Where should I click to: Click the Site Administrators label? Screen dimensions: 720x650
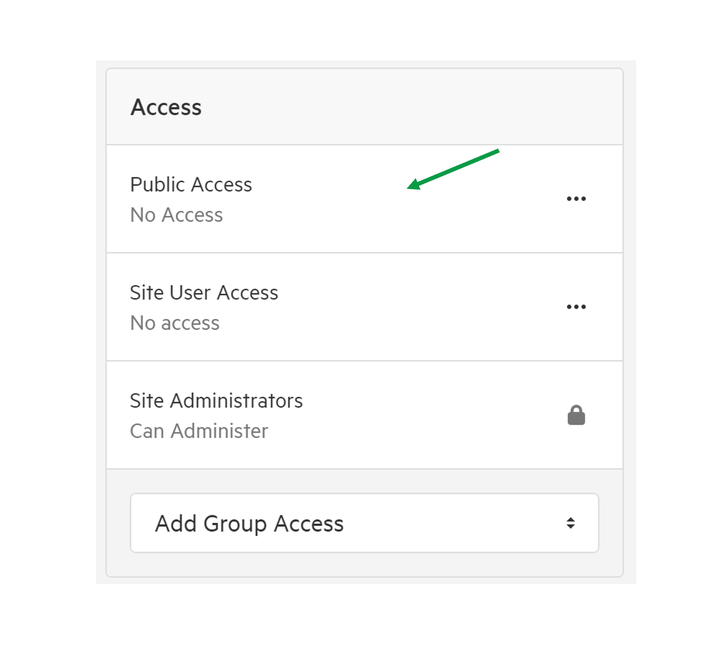pos(216,401)
